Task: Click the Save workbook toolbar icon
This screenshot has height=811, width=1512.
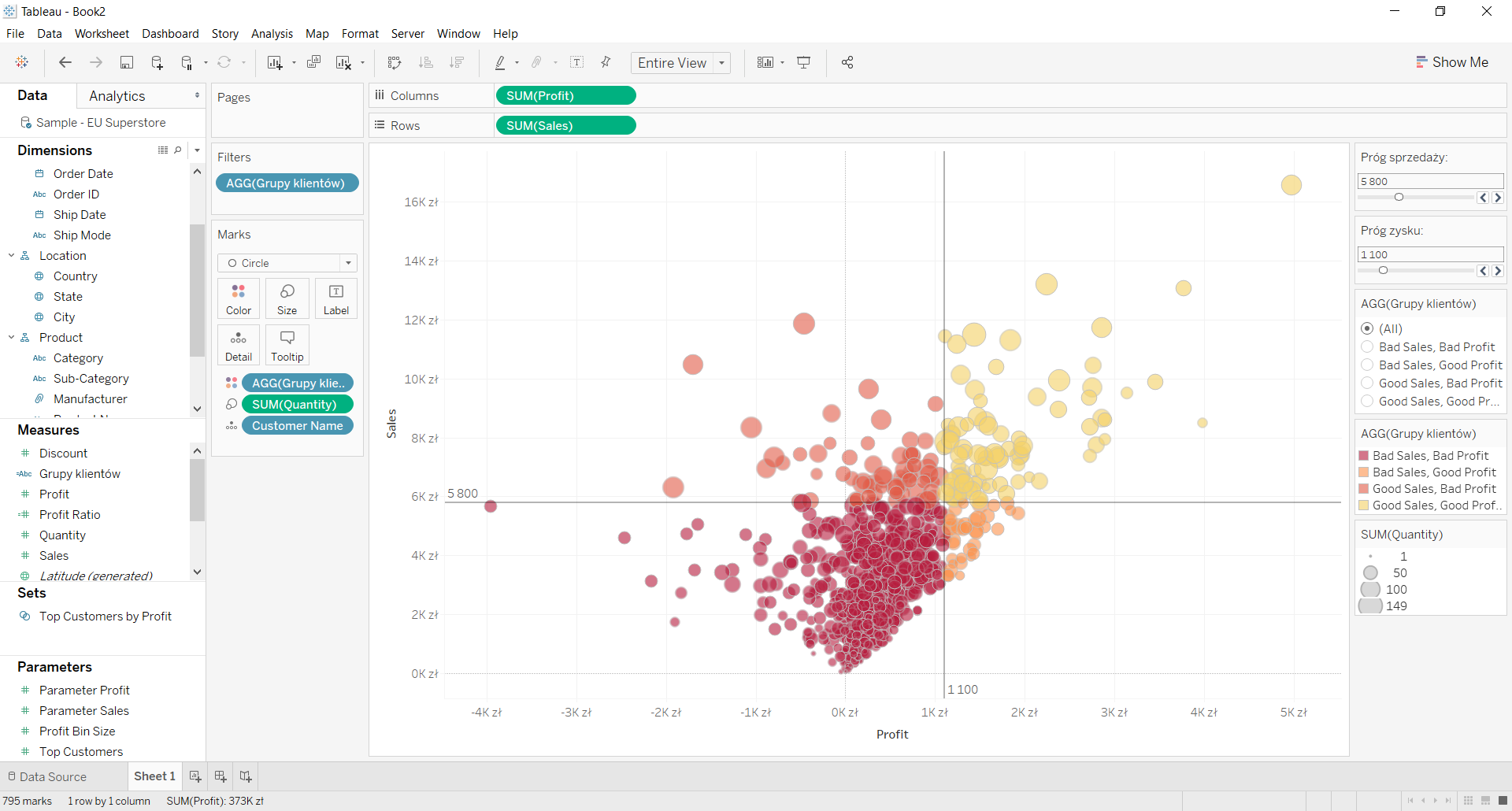Action: pyautogui.click(x=126, y=63)
